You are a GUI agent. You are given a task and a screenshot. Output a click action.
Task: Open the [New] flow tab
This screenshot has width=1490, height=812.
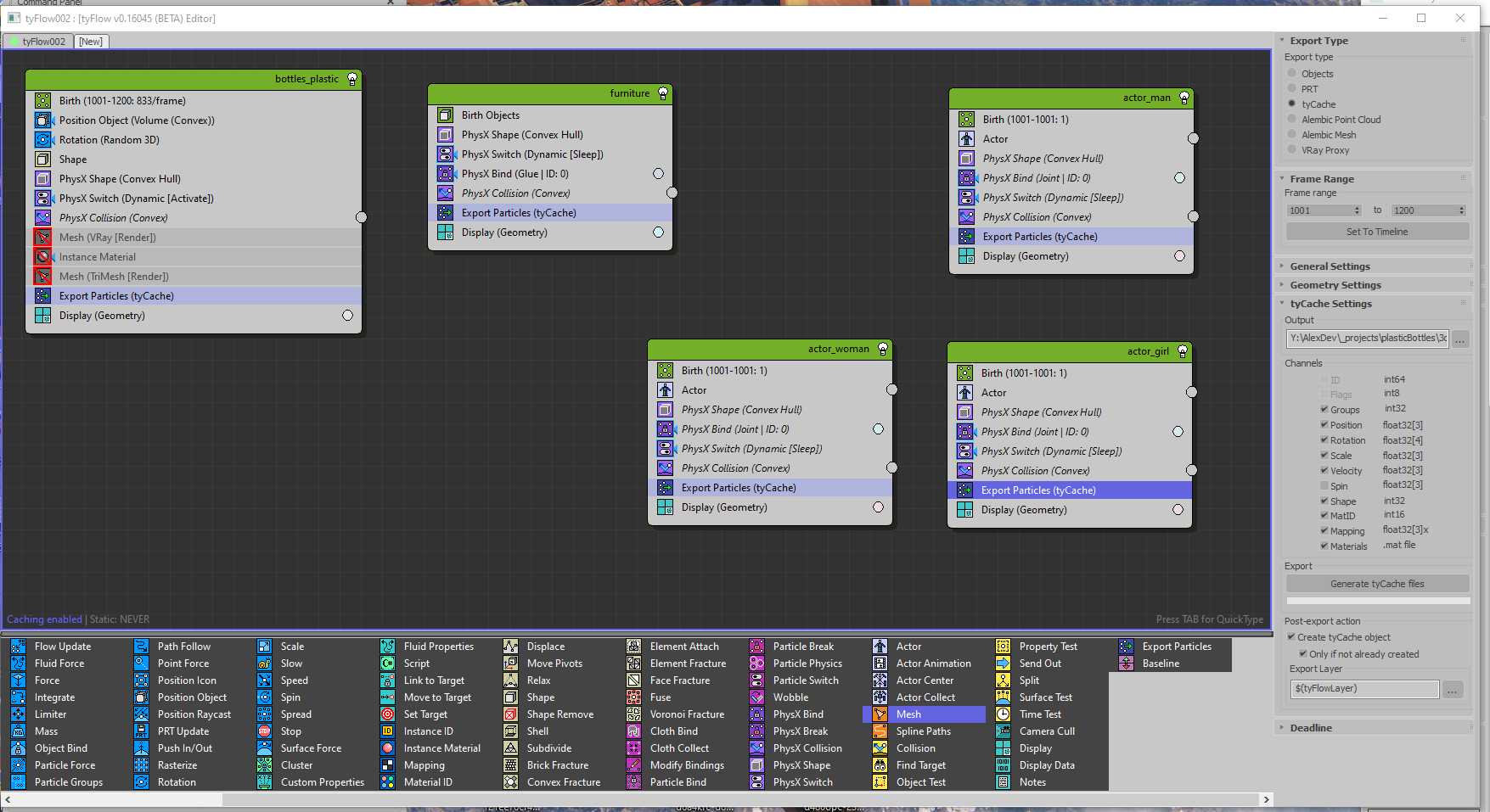pos(91,42)
